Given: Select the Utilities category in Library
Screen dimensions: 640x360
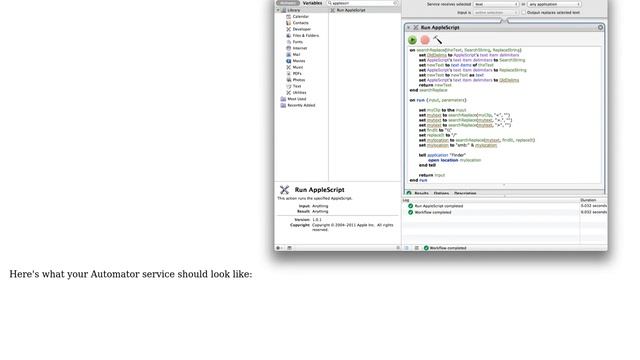Looking at the screenshot, I should 299,93.
